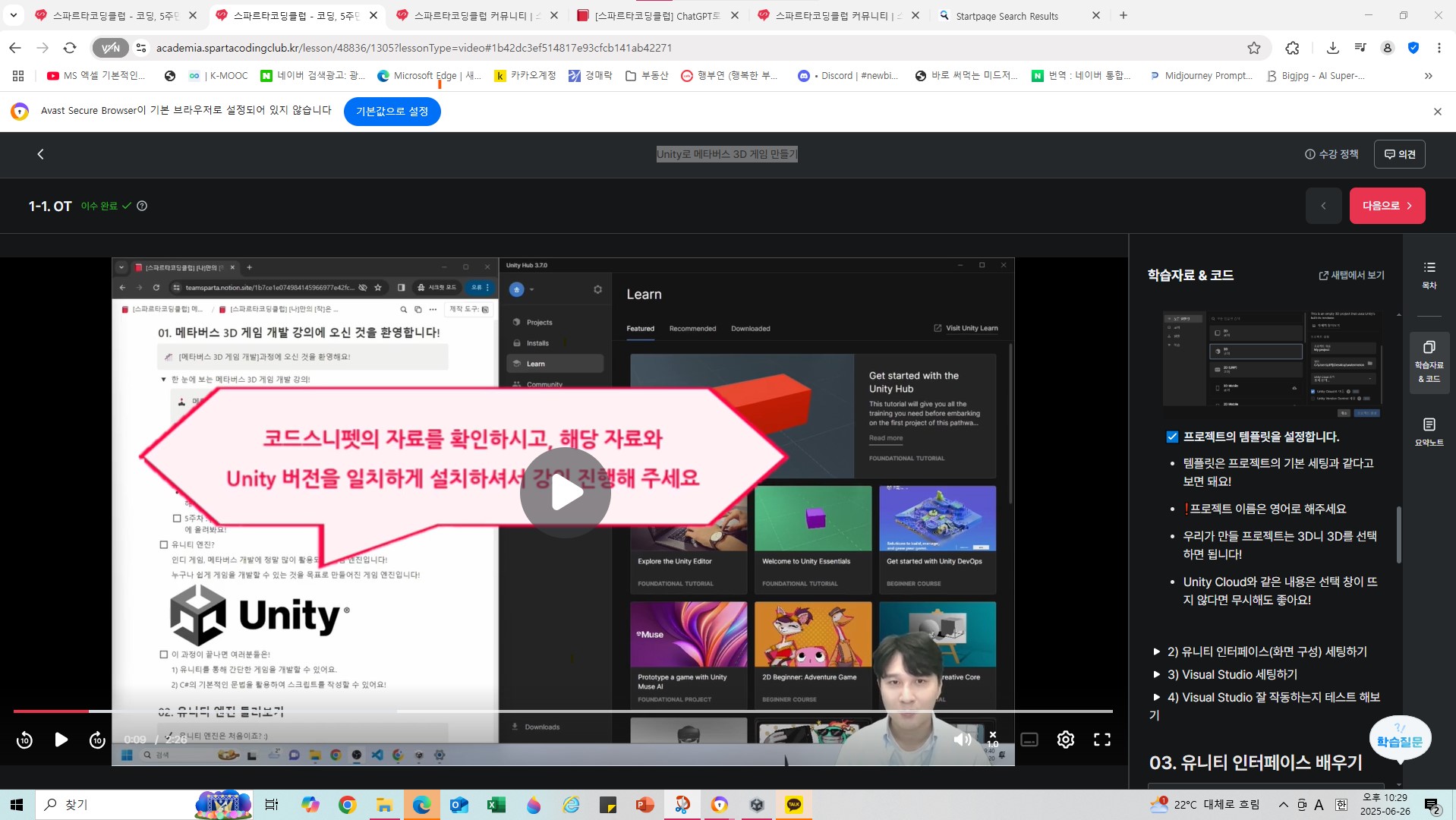Screen dimensions: 1456x820
Task: Toggle checkbox 프로젝트의 템플릿을 설정합니다
Action: pos(1172,437)
